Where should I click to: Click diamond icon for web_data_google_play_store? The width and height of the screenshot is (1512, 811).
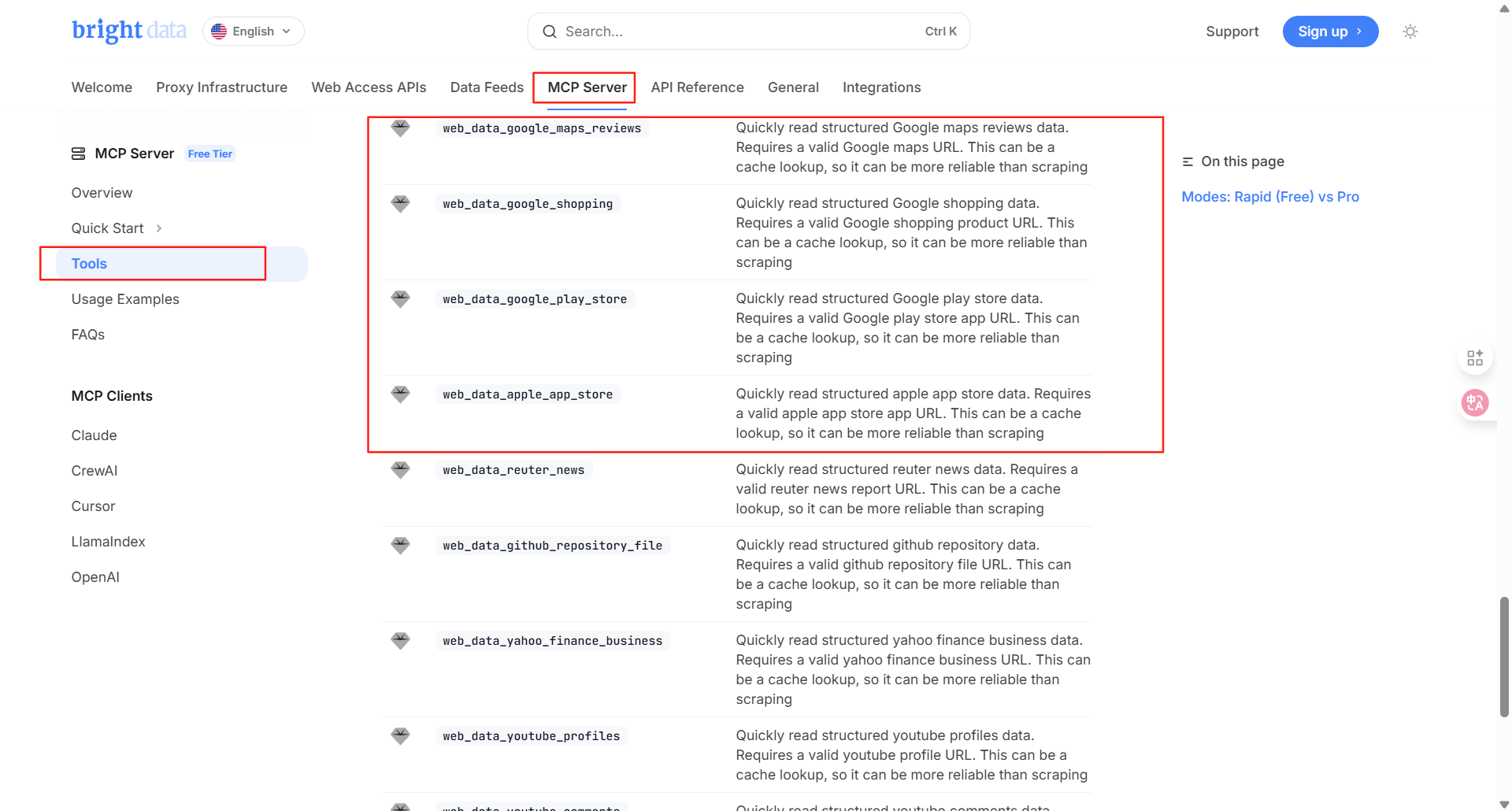click(400, 299)
